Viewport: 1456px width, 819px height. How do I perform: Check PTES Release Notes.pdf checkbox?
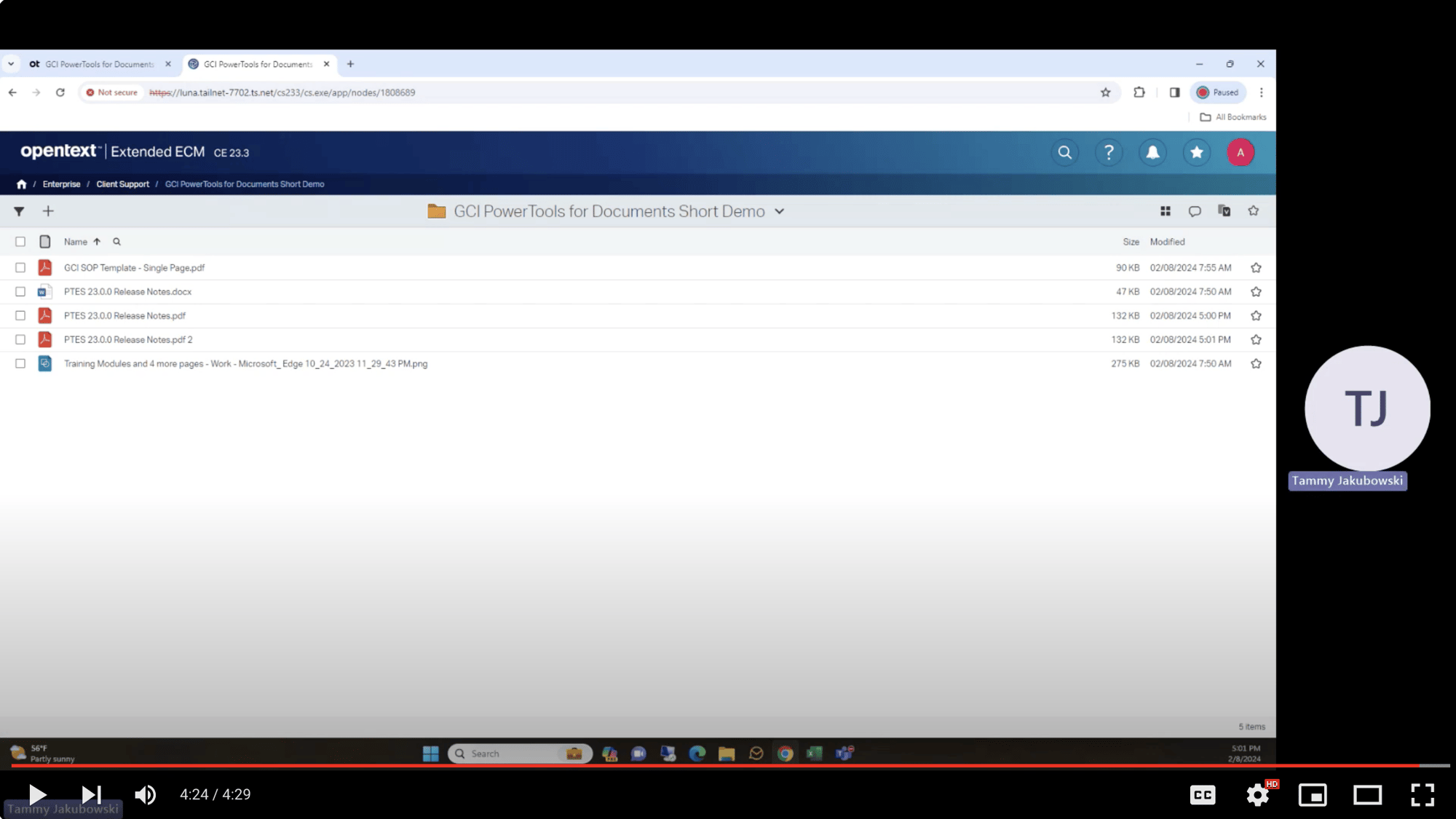(x=20, y=316)
